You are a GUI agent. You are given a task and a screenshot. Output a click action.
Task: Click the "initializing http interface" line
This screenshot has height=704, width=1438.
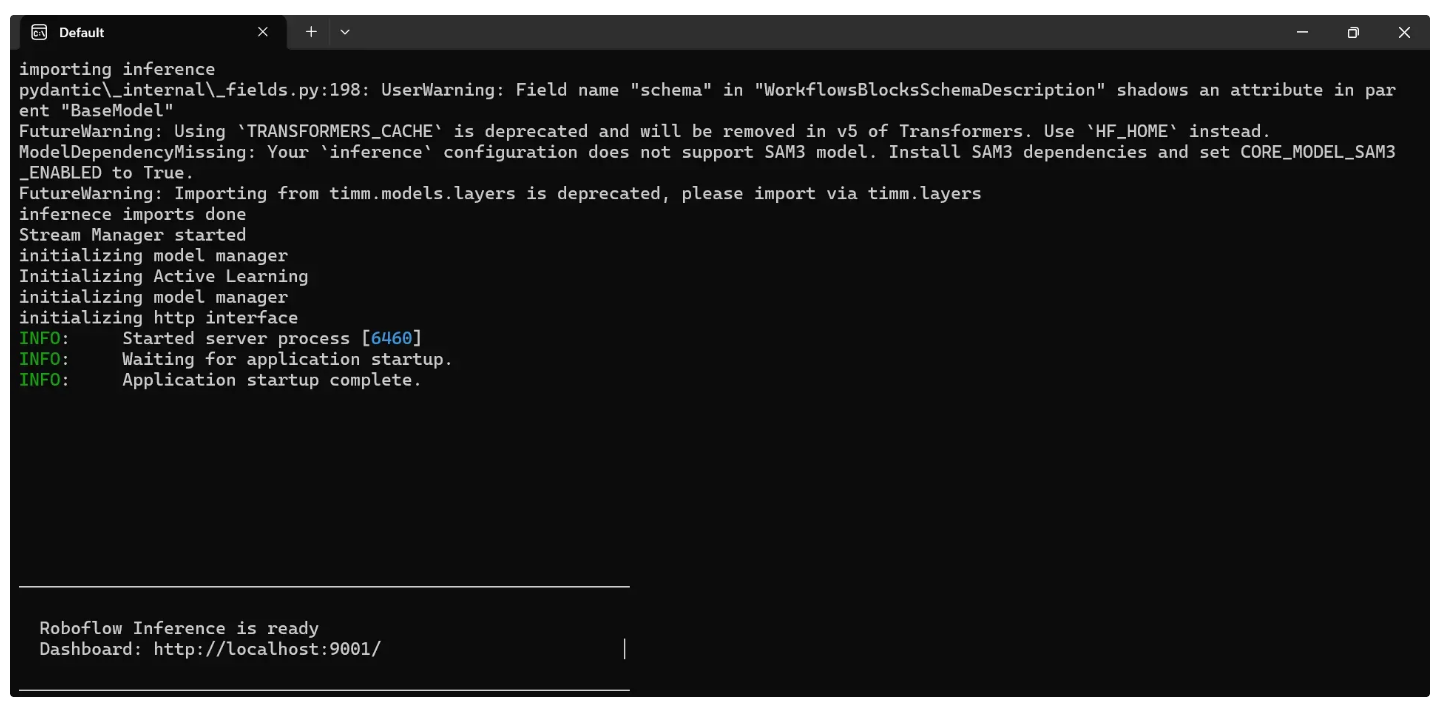[x=158, y=318]
